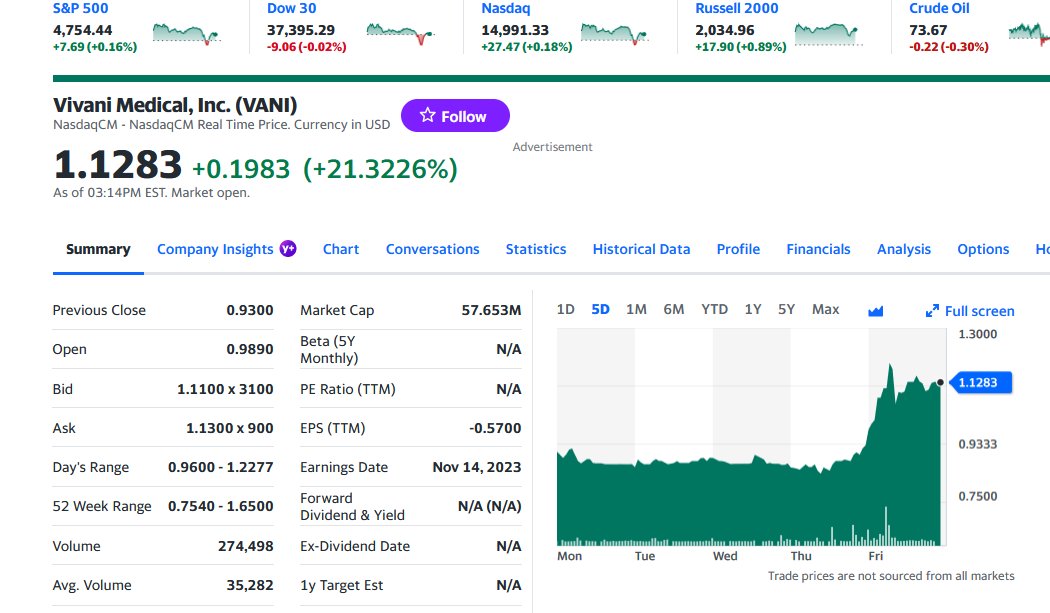Image resolution: width=1050 pixels, height=613 pixels.
Task: Open the Company Insights tab
Action: [215, 249]
